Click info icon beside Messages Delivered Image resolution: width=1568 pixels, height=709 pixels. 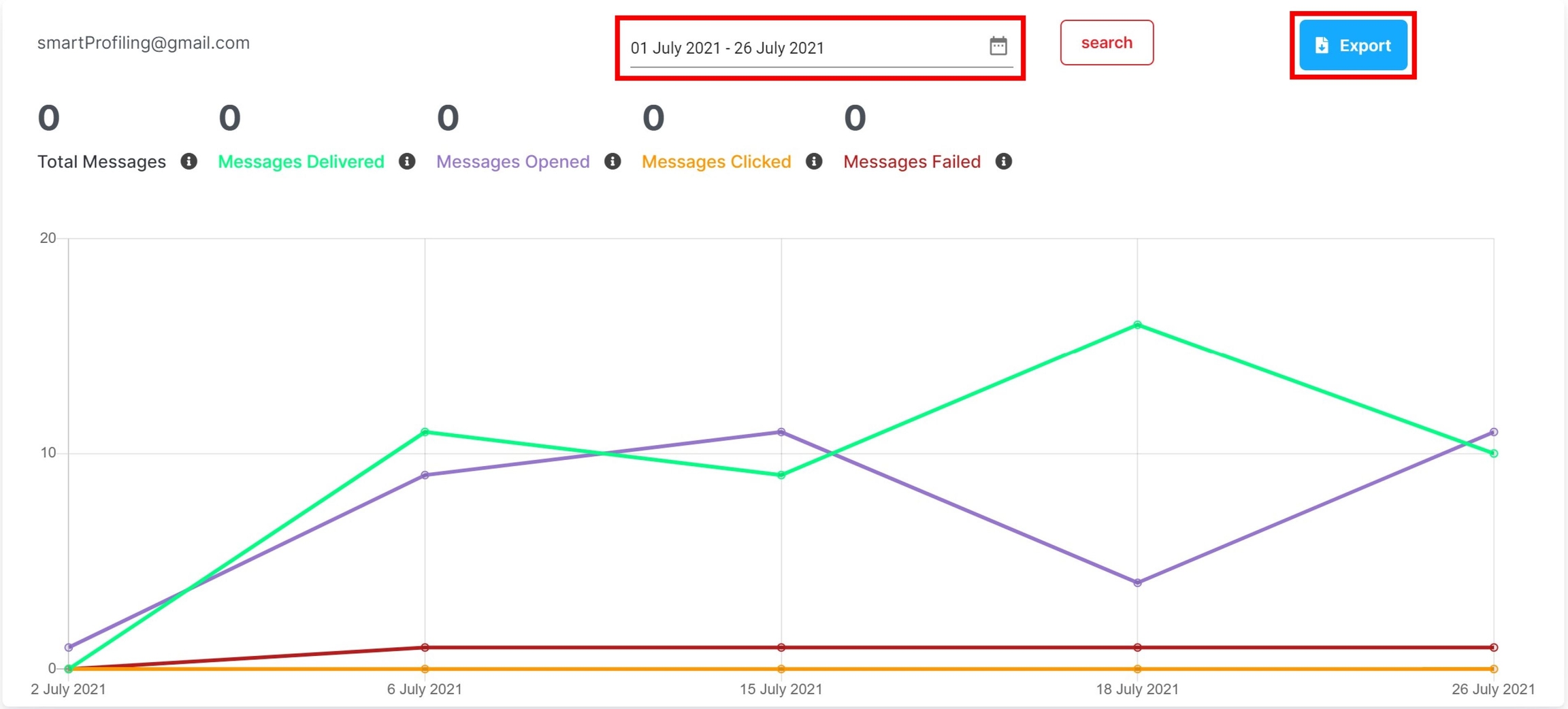coord(407,161)
